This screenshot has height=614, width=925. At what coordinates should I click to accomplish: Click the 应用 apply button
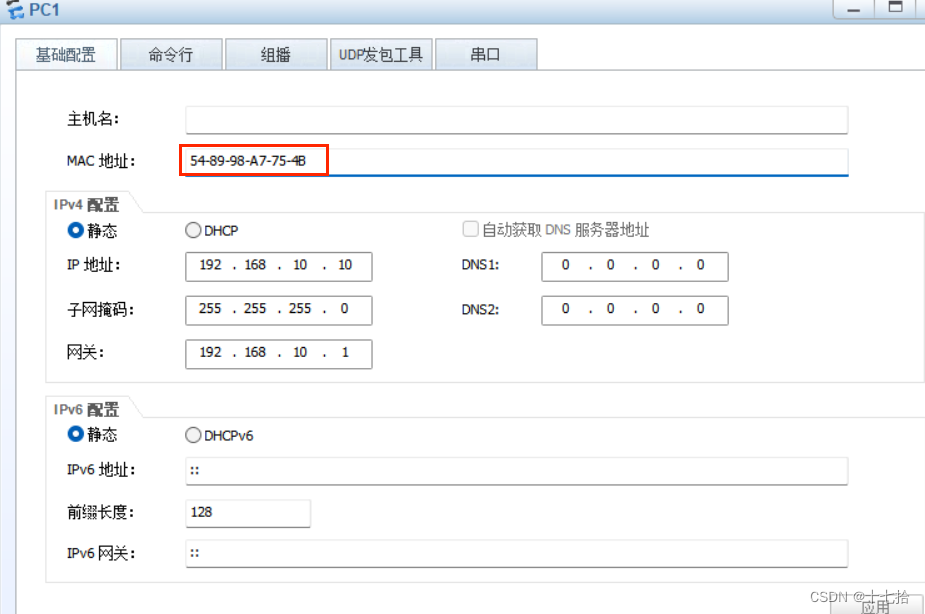click(876, 605)
